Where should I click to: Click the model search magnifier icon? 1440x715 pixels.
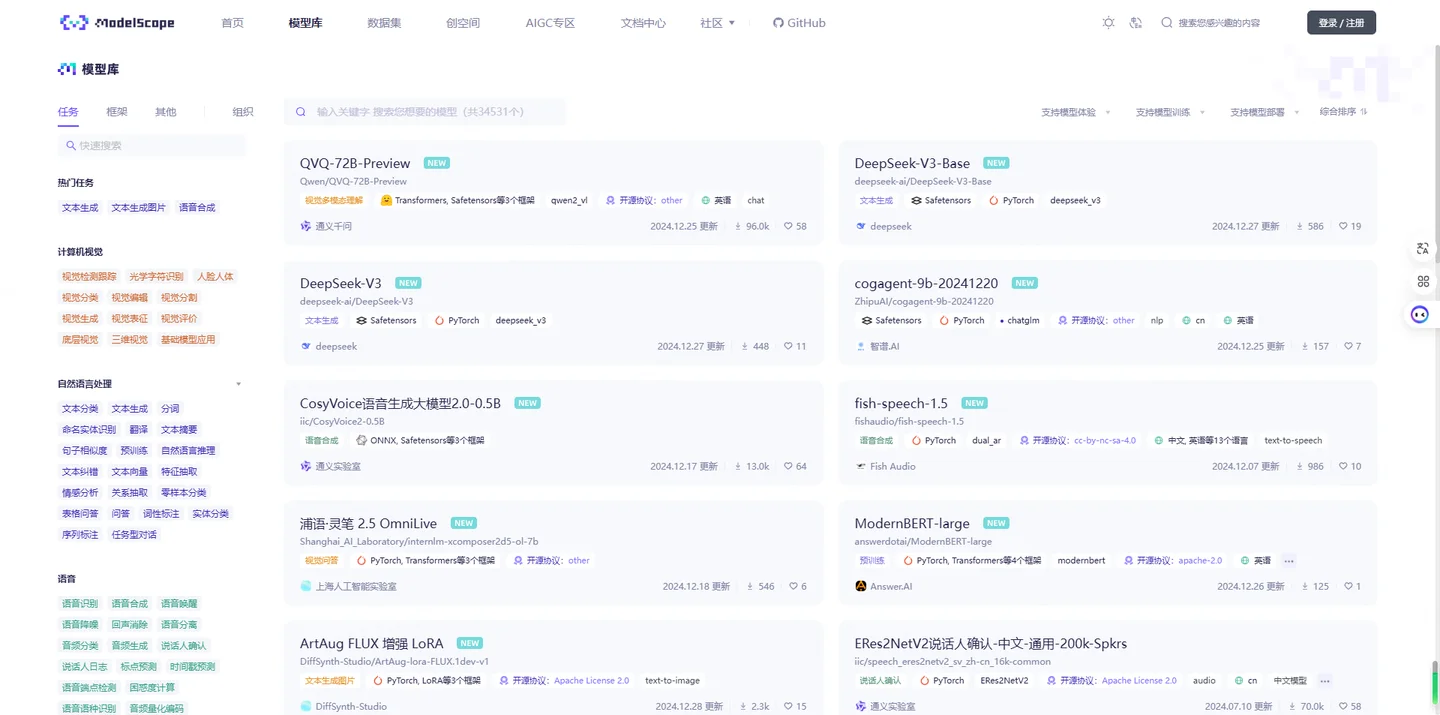(300, 112)
